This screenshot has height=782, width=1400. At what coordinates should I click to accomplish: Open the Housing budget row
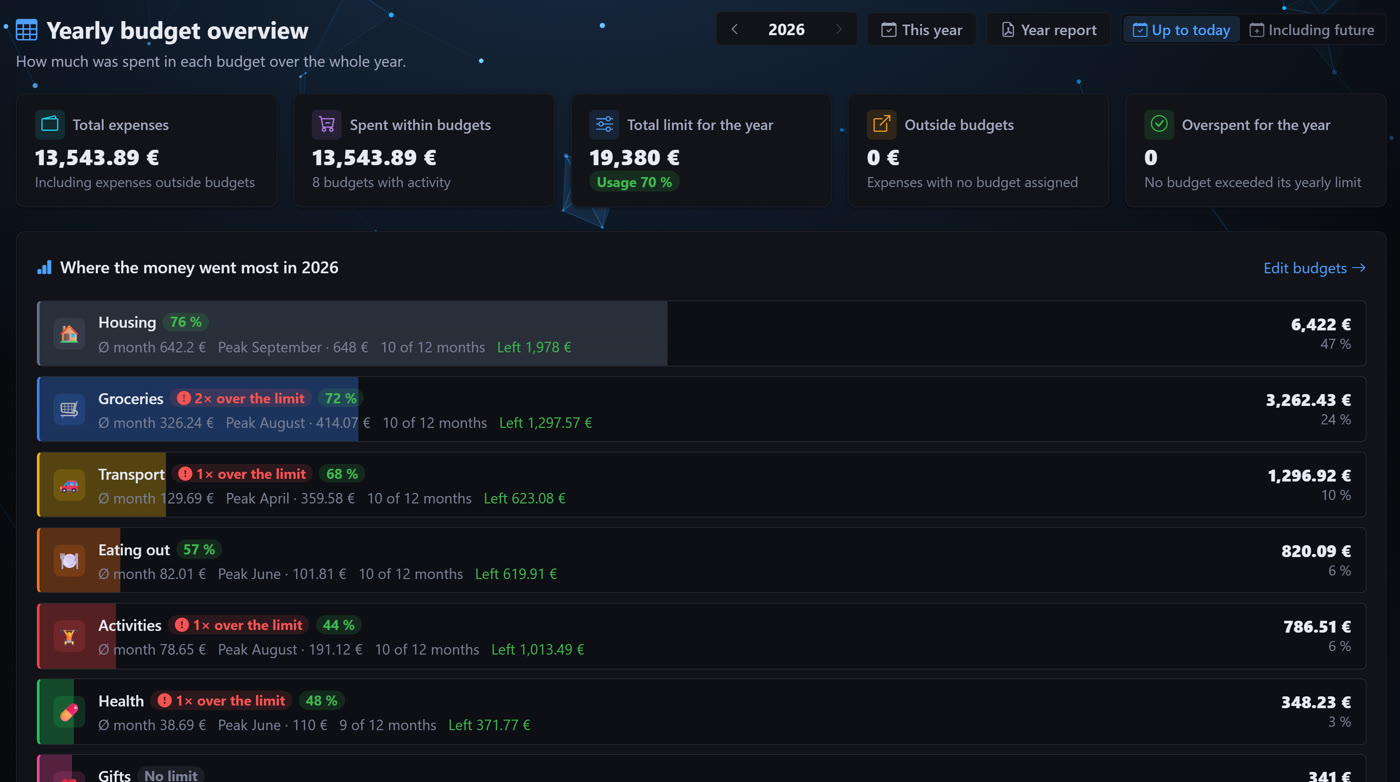701,334
